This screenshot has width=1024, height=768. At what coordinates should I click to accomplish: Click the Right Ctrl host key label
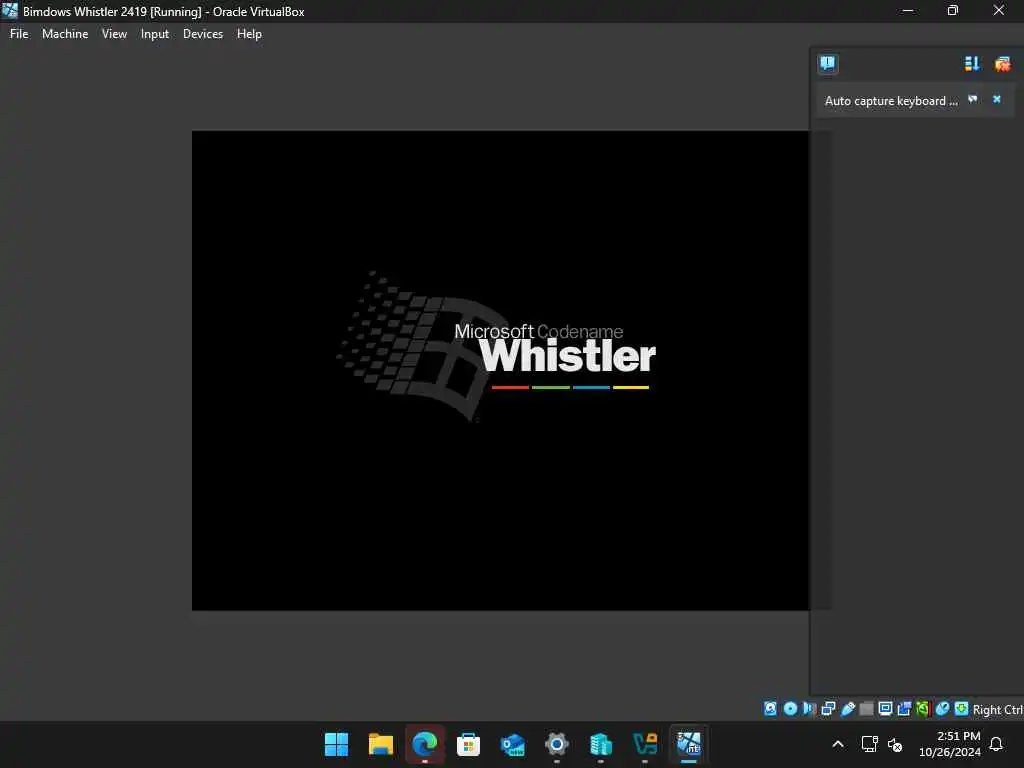(998, 709)
